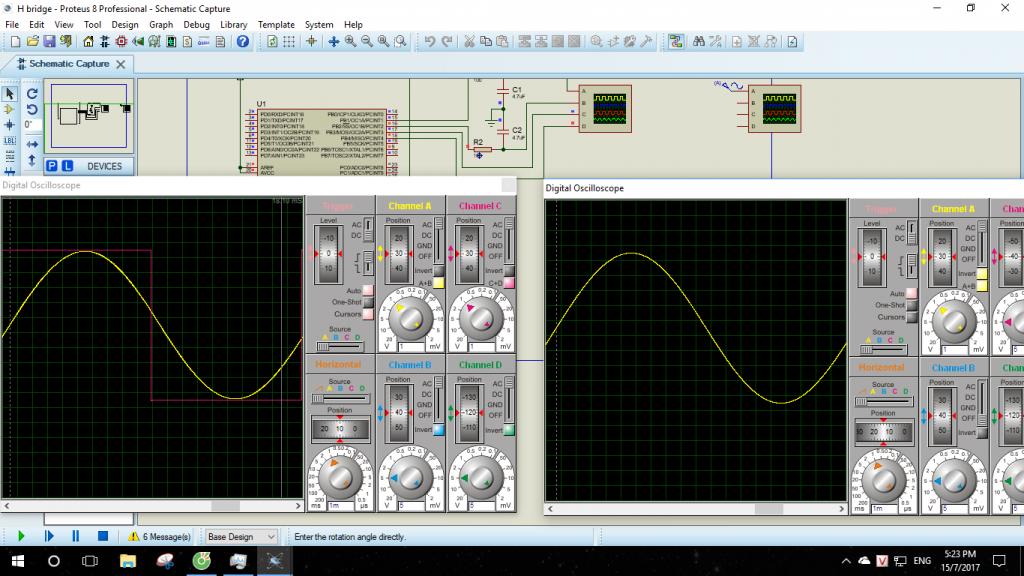This screenshot has width=1024, height=576.
Task: Enable the One-Shot trigger button
Action: [x=368, y=302]
